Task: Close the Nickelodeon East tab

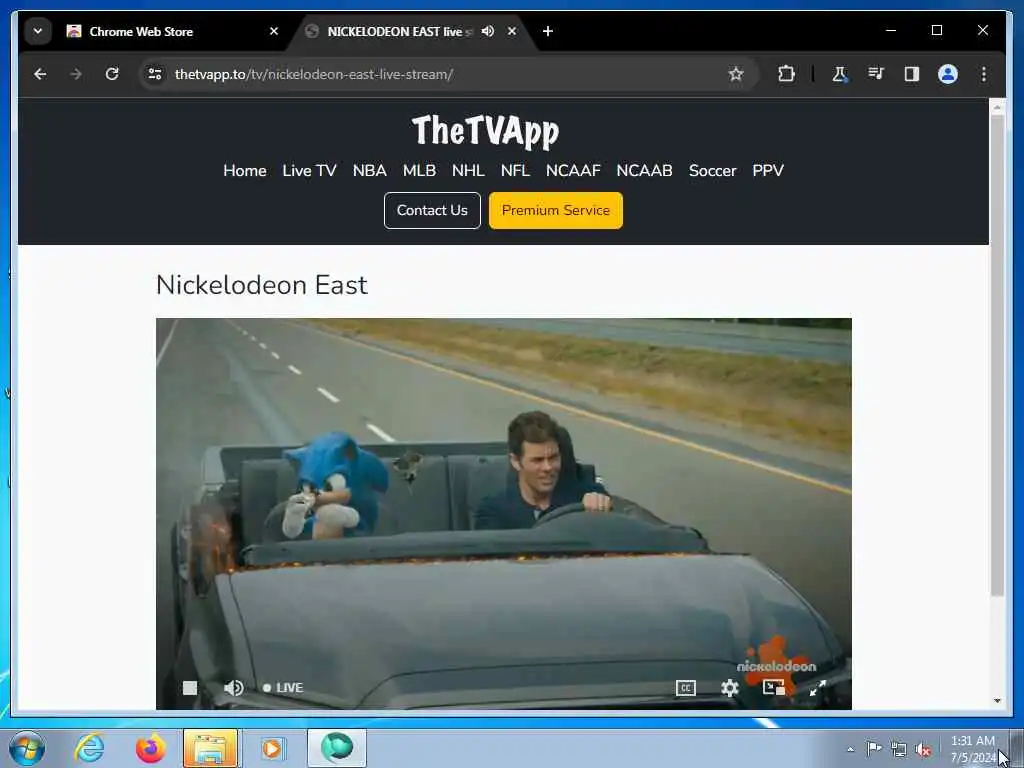Action: click(x=512, y=31)
